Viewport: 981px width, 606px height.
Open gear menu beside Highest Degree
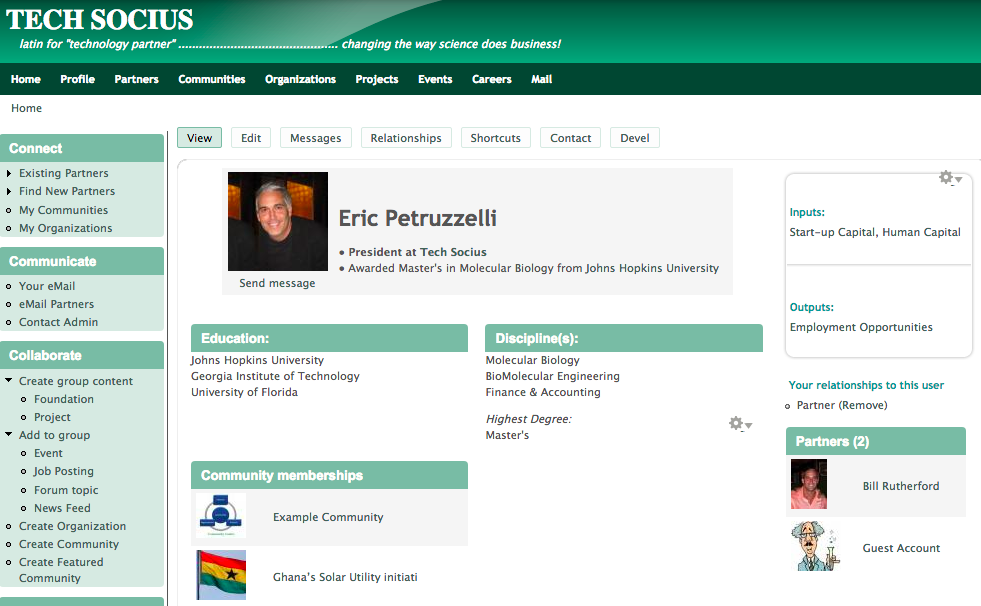coord(739,424)
